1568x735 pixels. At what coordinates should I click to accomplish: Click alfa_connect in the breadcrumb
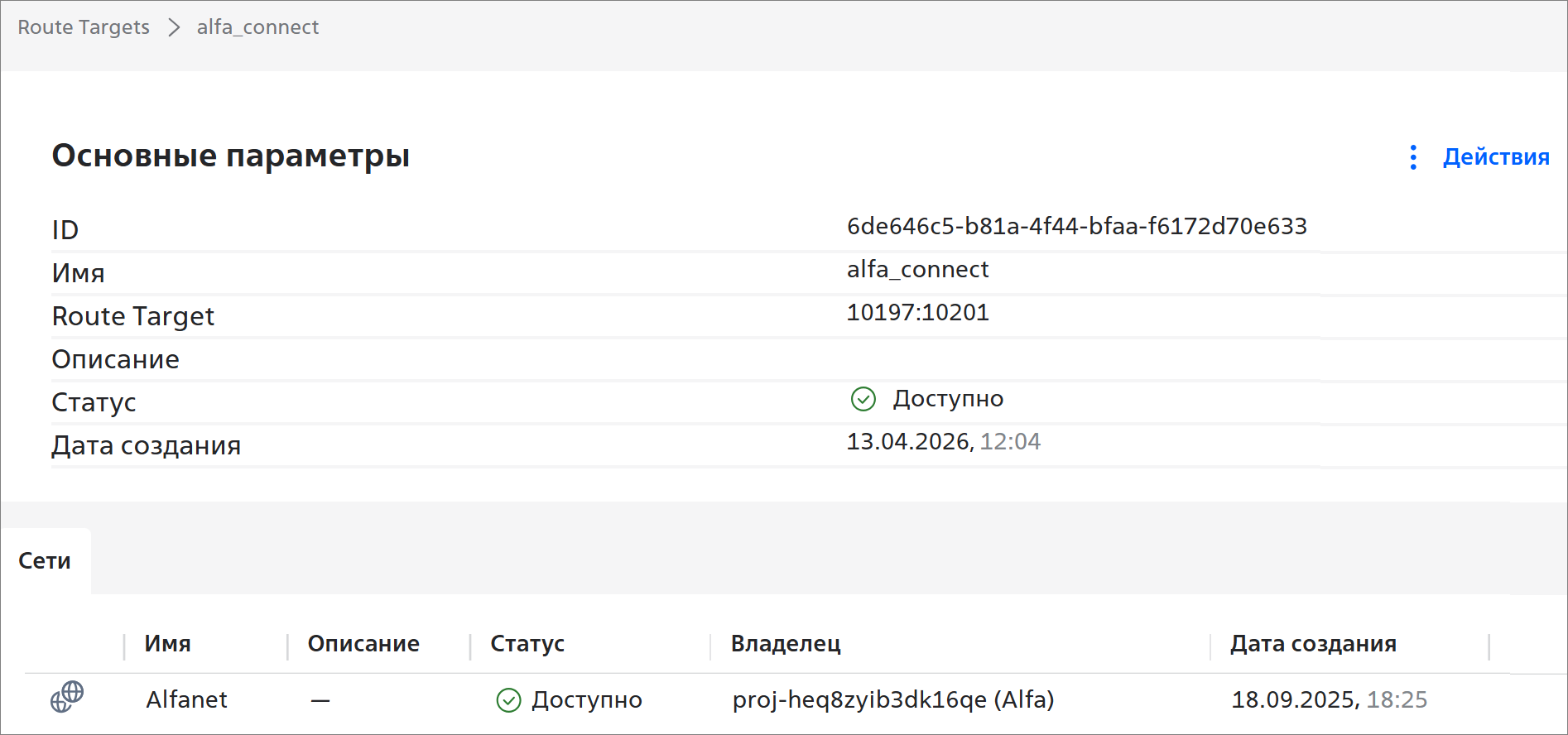tap(257, 27)
